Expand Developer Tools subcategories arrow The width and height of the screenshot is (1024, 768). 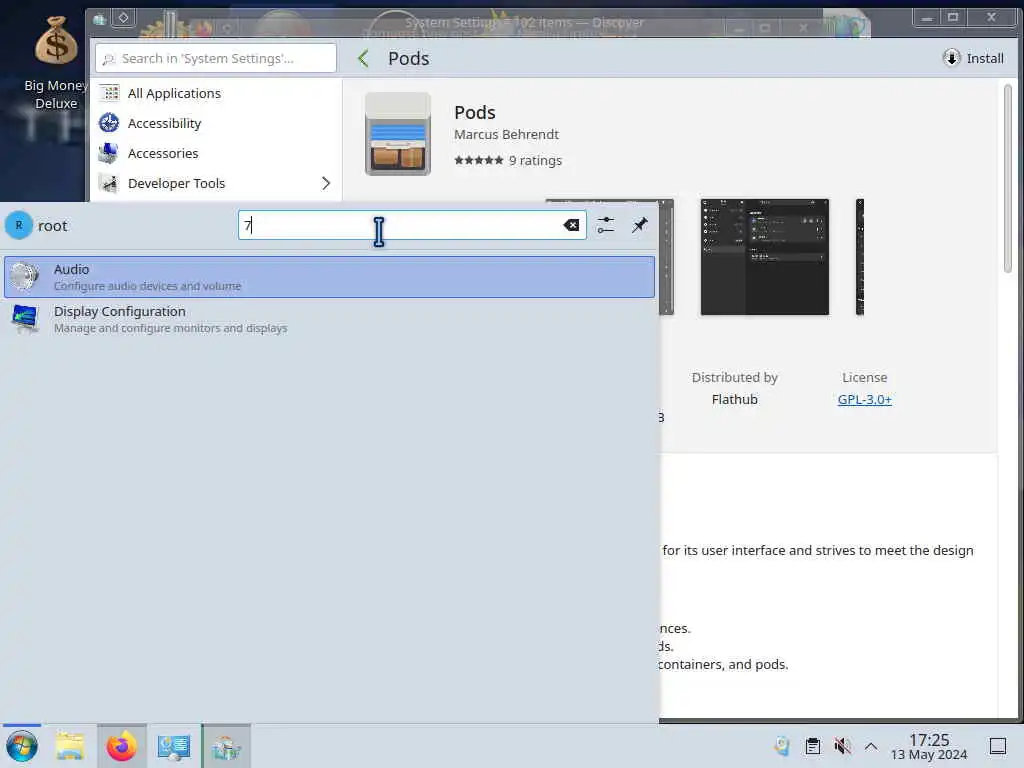tap(326, 184)
